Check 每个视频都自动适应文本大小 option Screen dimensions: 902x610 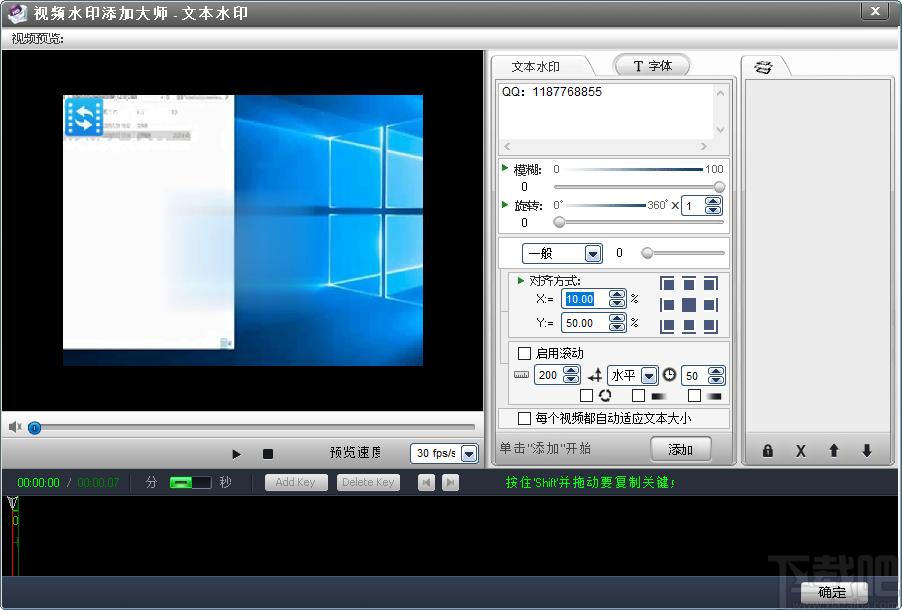coord(524,418)
